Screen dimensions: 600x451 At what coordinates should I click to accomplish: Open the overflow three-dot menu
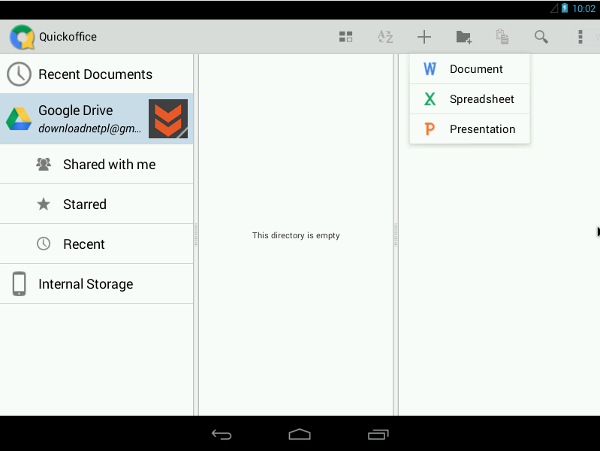[580, 37]
